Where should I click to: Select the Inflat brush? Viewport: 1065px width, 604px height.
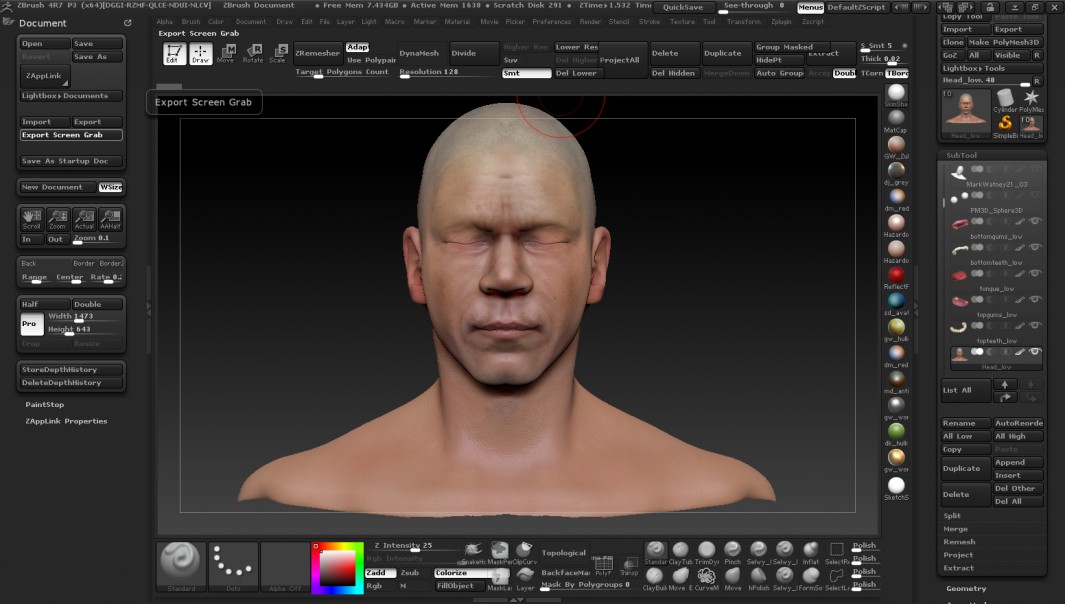click(811, 553)
